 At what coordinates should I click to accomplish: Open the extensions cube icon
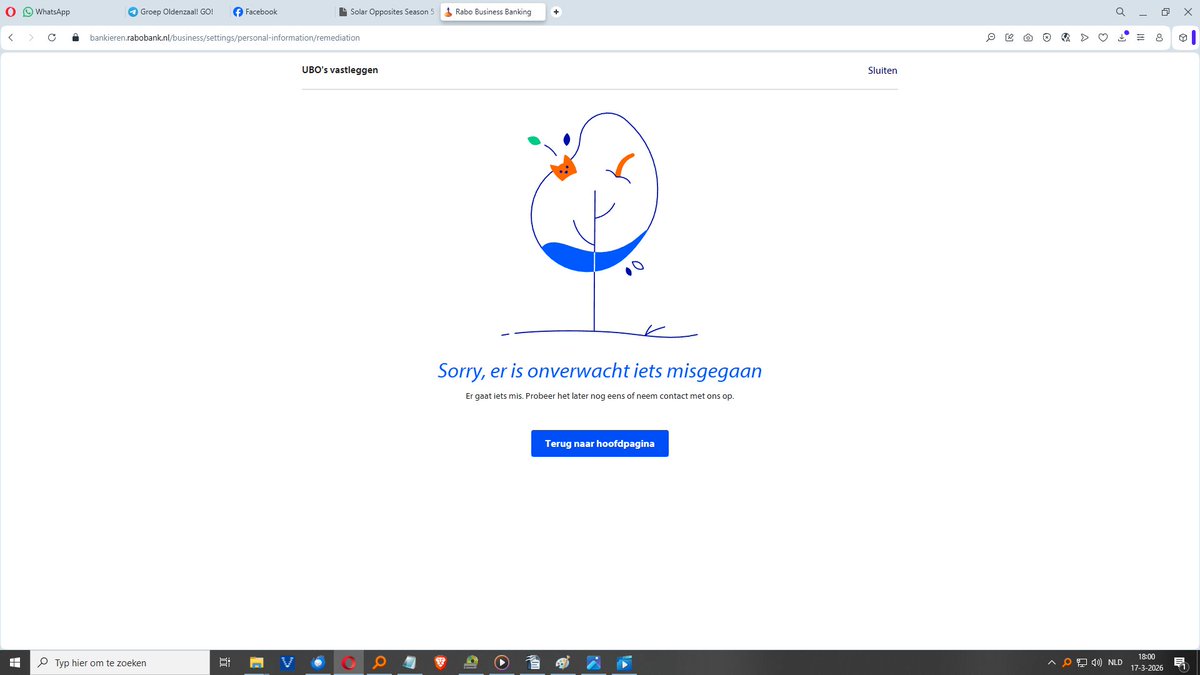pyautogui.click(x=1182, y=37)
